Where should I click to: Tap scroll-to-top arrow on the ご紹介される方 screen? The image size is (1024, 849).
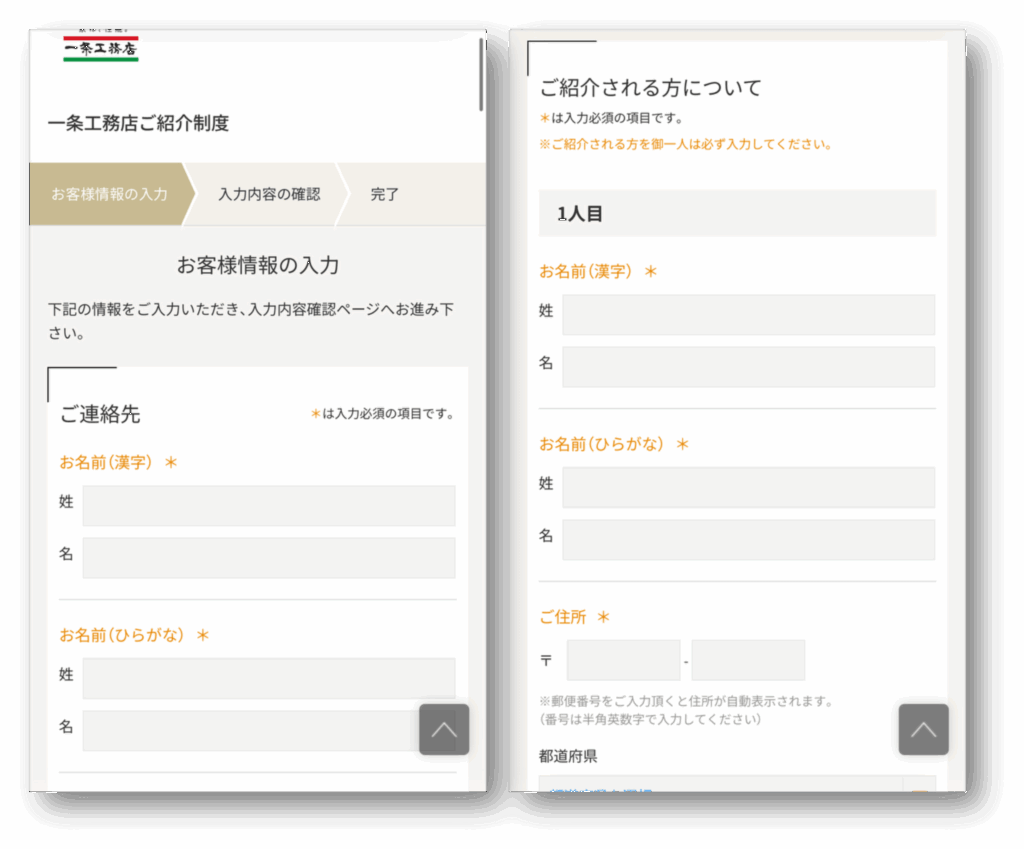click(x=923, y=729)
